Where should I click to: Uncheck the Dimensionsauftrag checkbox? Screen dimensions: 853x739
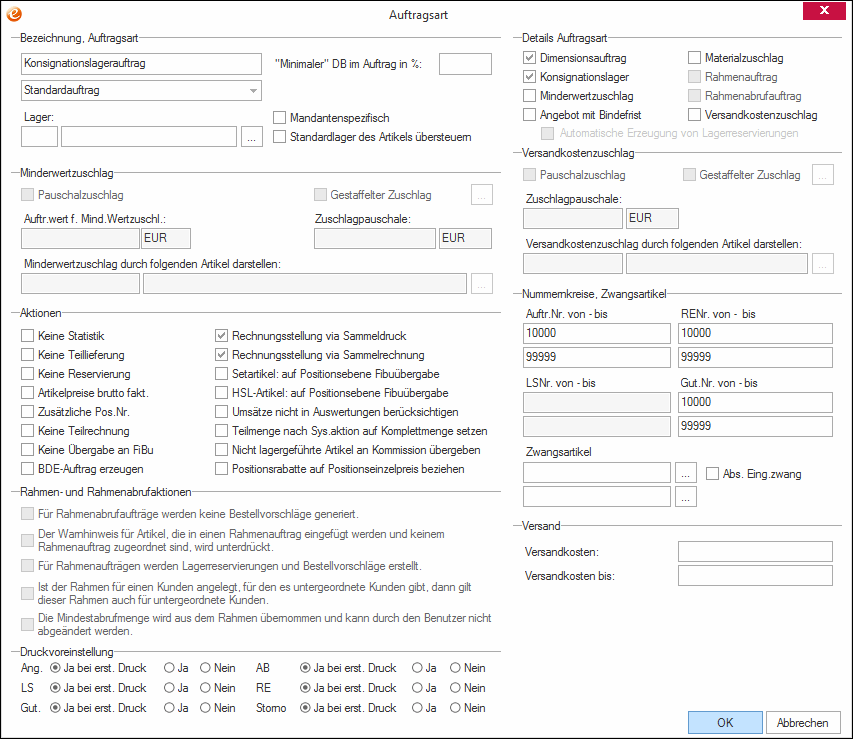pyautogui.click(x=529, y=58)
